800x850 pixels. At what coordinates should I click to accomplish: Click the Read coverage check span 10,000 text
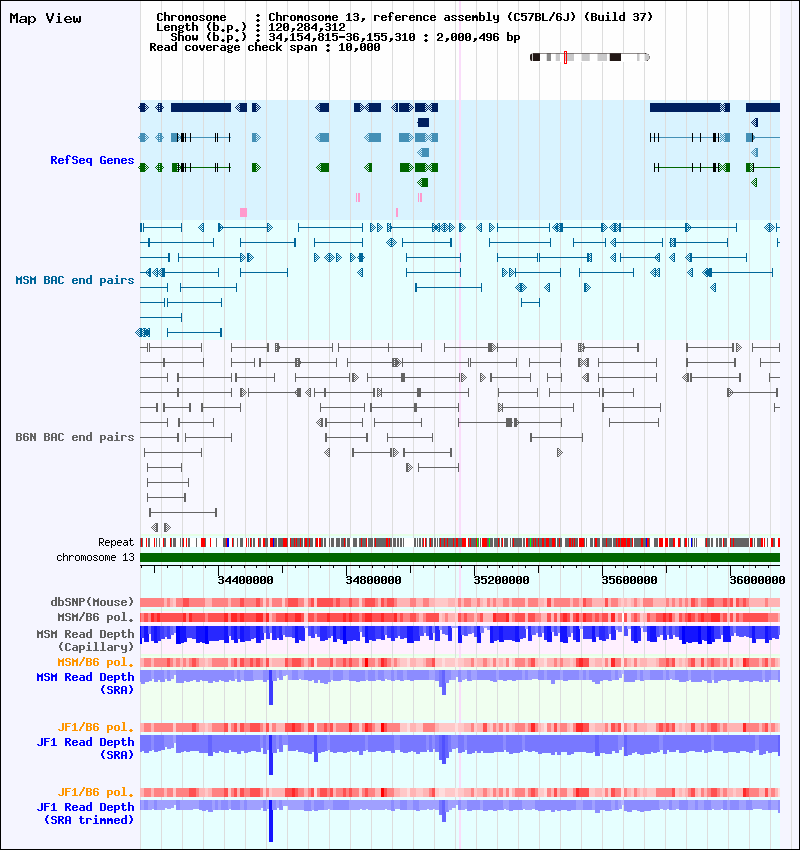(264, 47)
